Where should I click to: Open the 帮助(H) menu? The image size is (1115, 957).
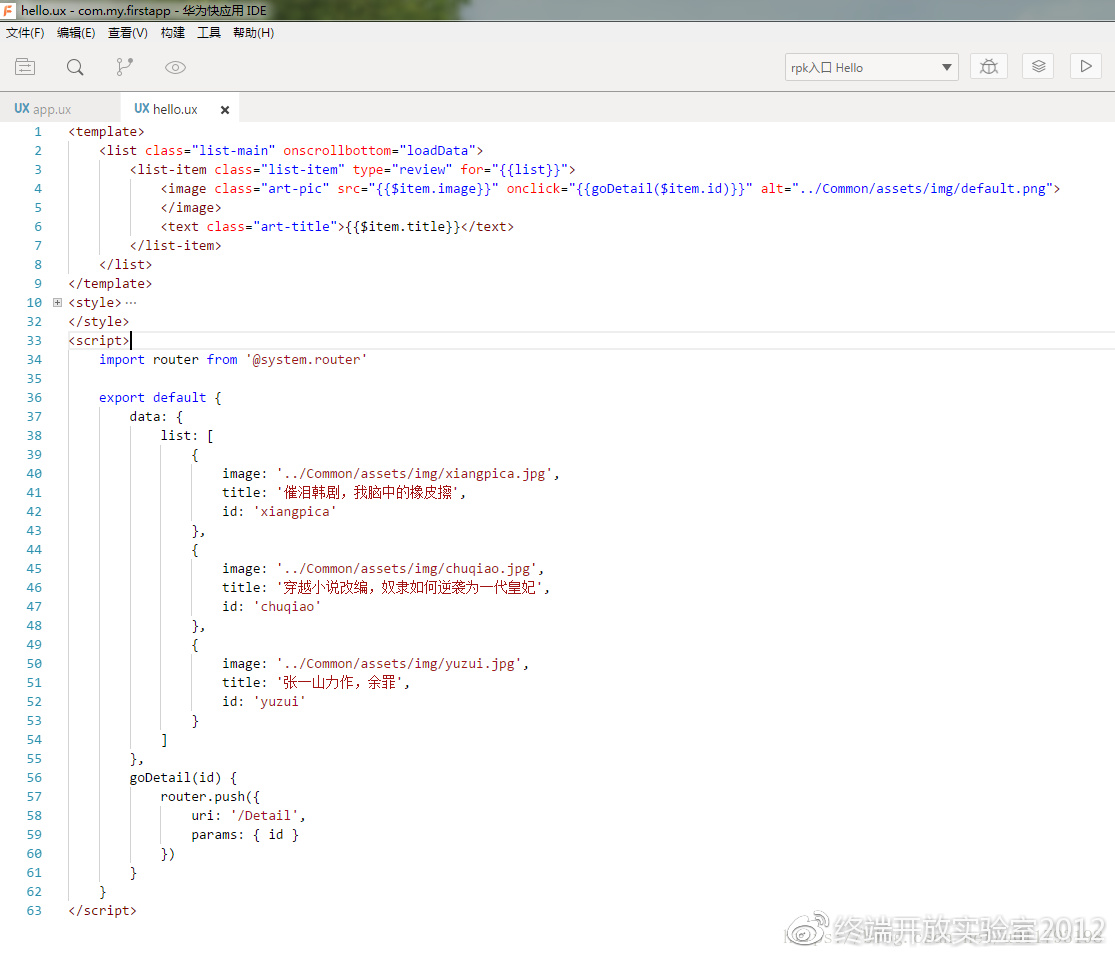(254, 33)
